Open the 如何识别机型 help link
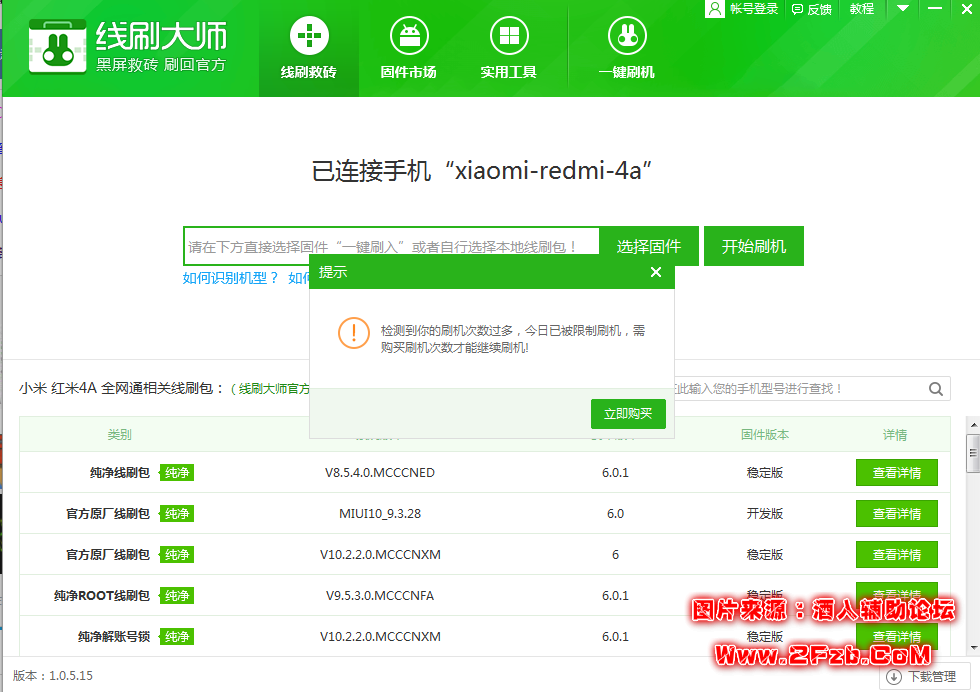 pyautogui.click(x=231, y=278)
